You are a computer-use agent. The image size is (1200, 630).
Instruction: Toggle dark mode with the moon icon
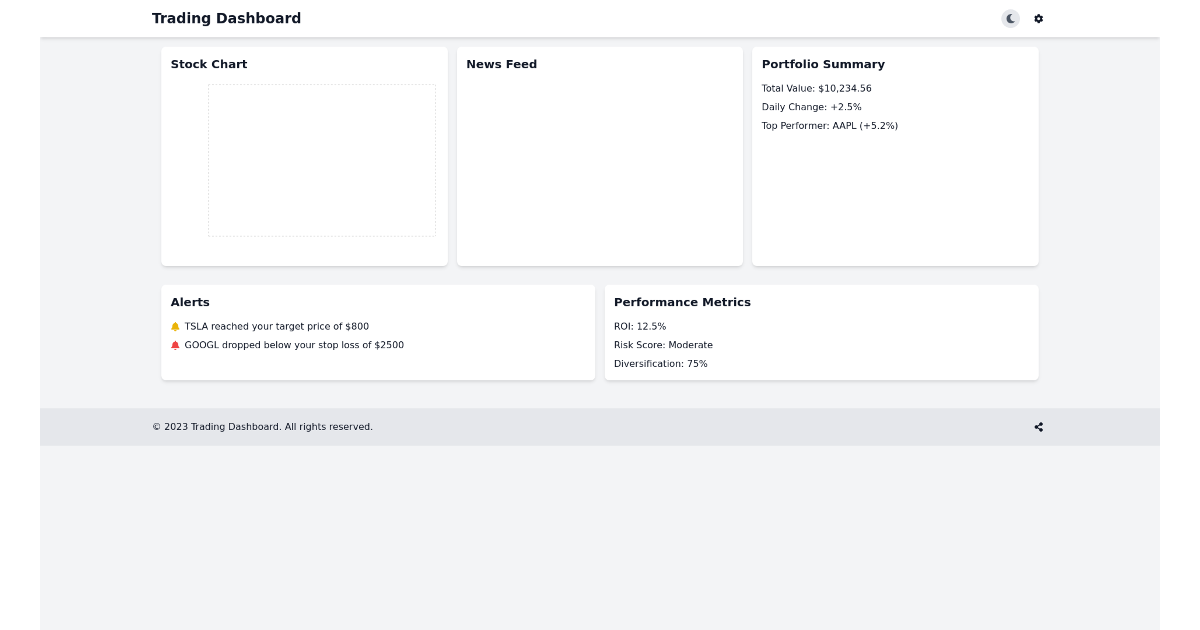click(x=1010, y=18)
